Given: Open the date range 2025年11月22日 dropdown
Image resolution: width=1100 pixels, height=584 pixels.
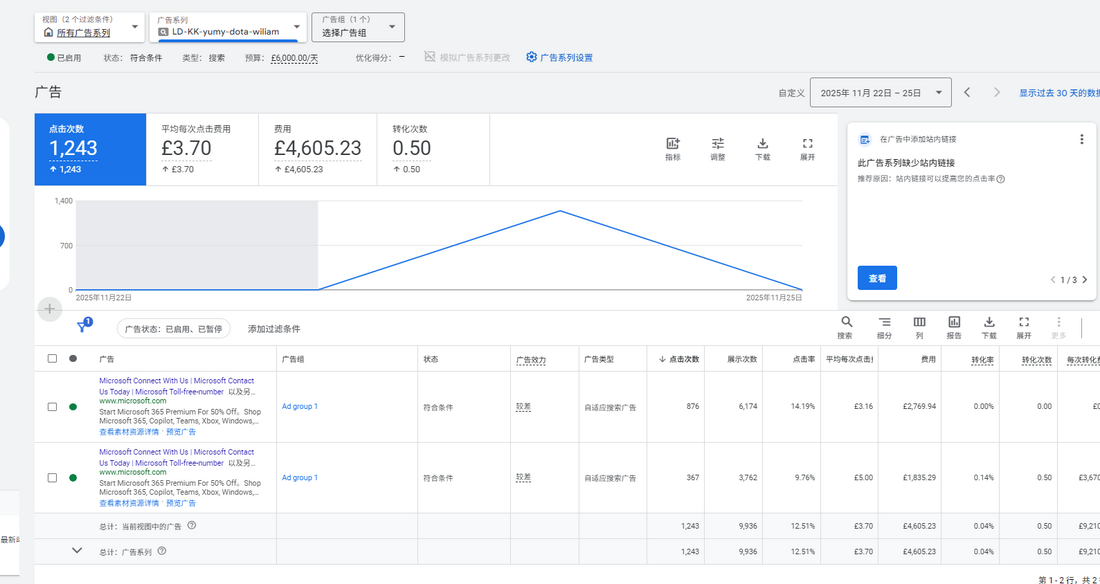Looking at the screenshot, I should (880, 93).
